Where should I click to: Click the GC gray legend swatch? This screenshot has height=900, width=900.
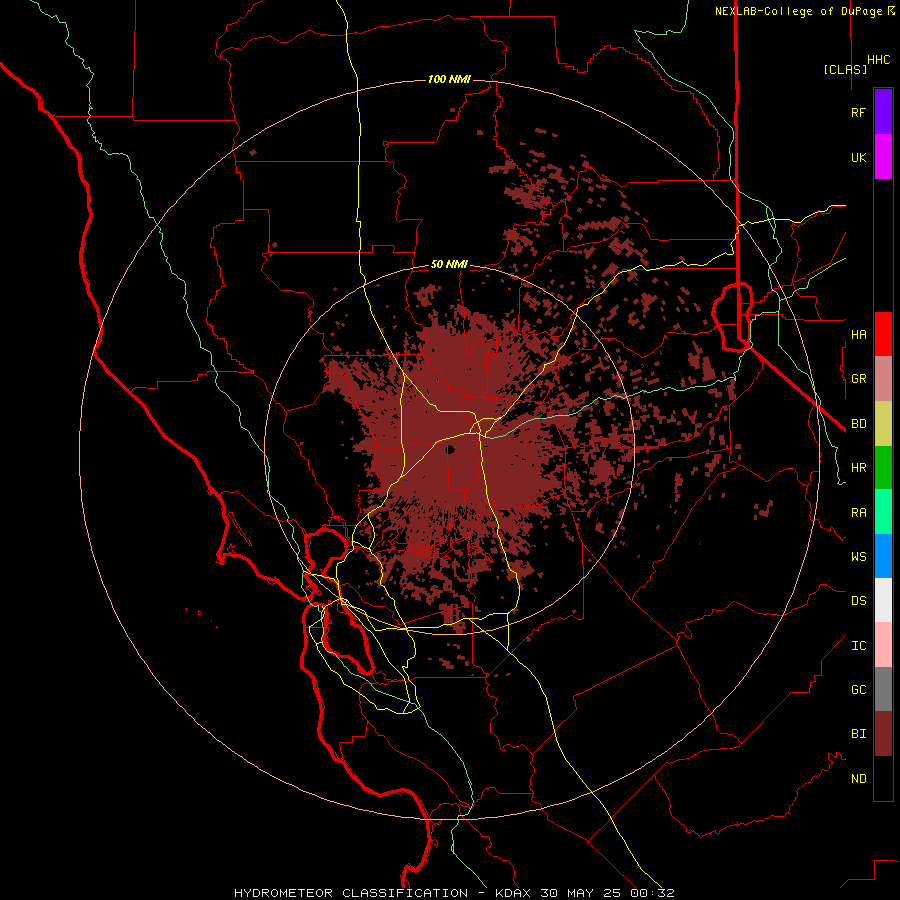click(883, 689)
